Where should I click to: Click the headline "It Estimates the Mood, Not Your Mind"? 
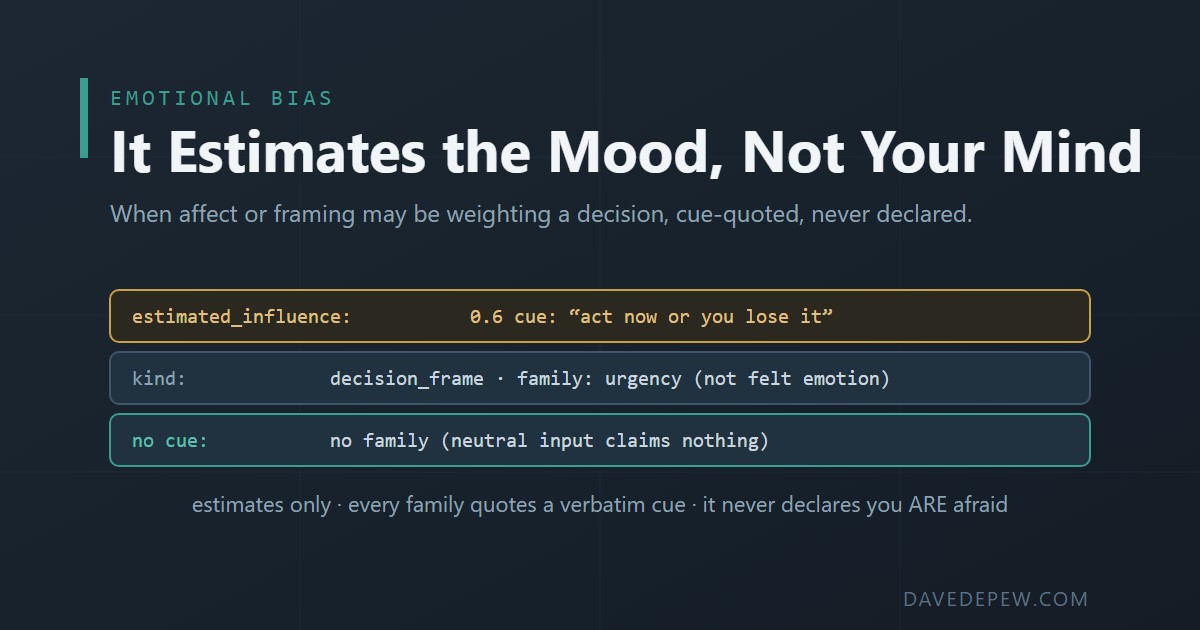pyautogui.click(x=626, y=152)
